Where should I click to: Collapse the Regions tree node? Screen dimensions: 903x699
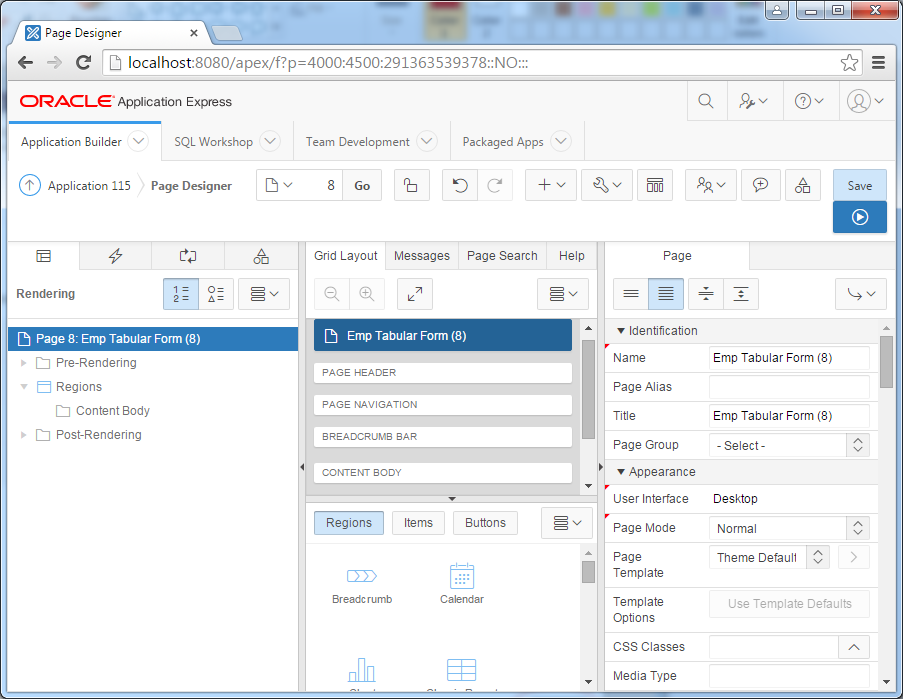click(x=24, y=387)
